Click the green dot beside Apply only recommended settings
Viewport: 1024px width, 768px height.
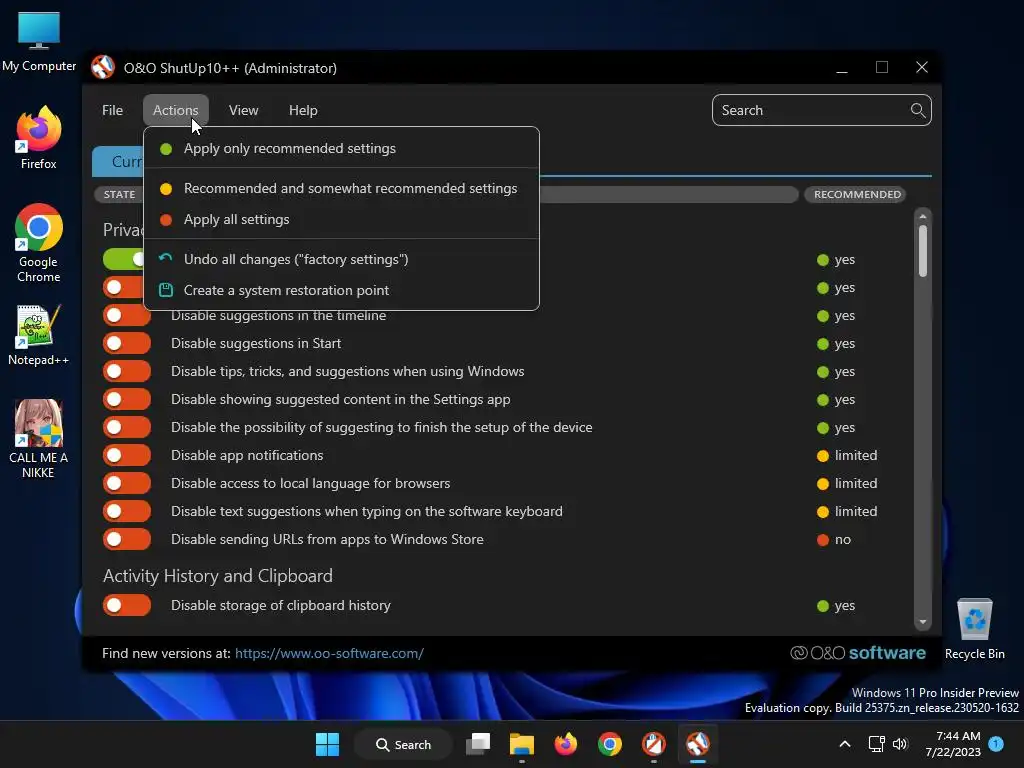(x=166, y=149)
